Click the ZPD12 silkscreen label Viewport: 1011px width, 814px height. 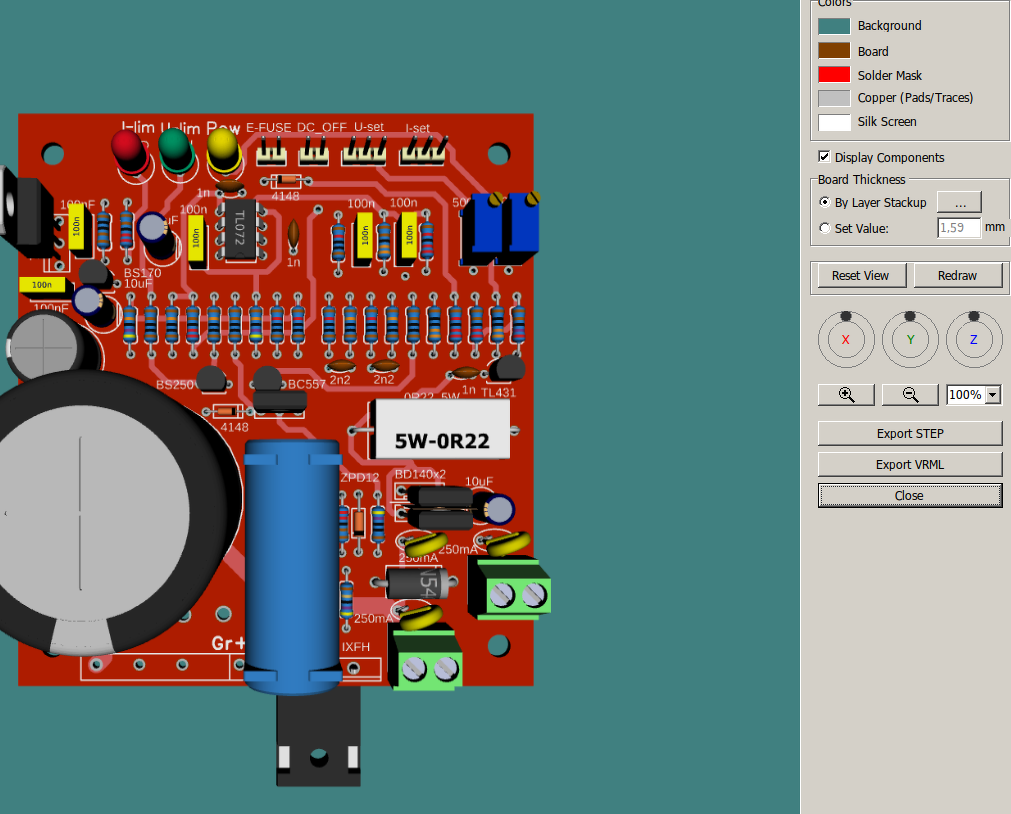tap(360, 478)
